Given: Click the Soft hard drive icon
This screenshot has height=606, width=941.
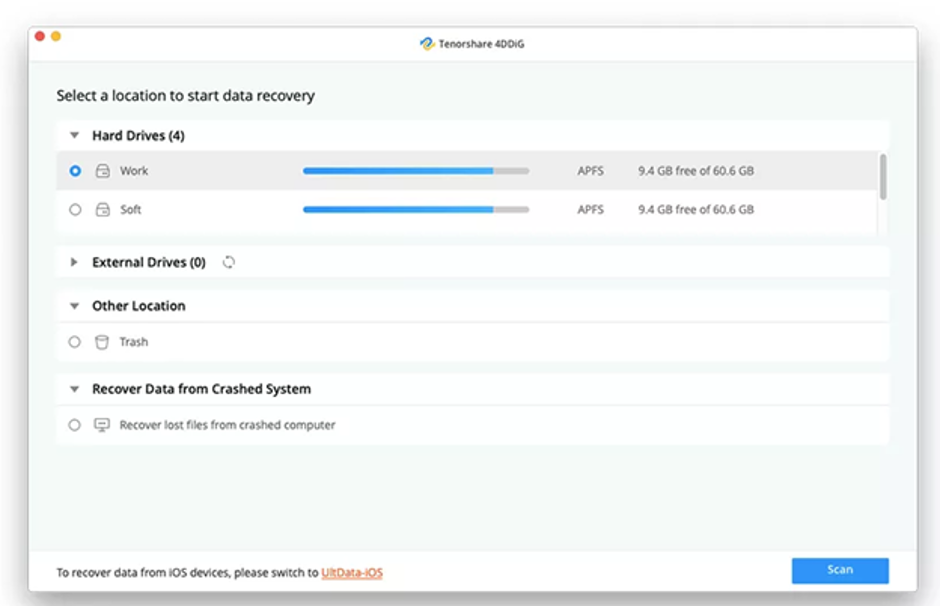Looking at the screenshot, I should (x=103, y=209).
